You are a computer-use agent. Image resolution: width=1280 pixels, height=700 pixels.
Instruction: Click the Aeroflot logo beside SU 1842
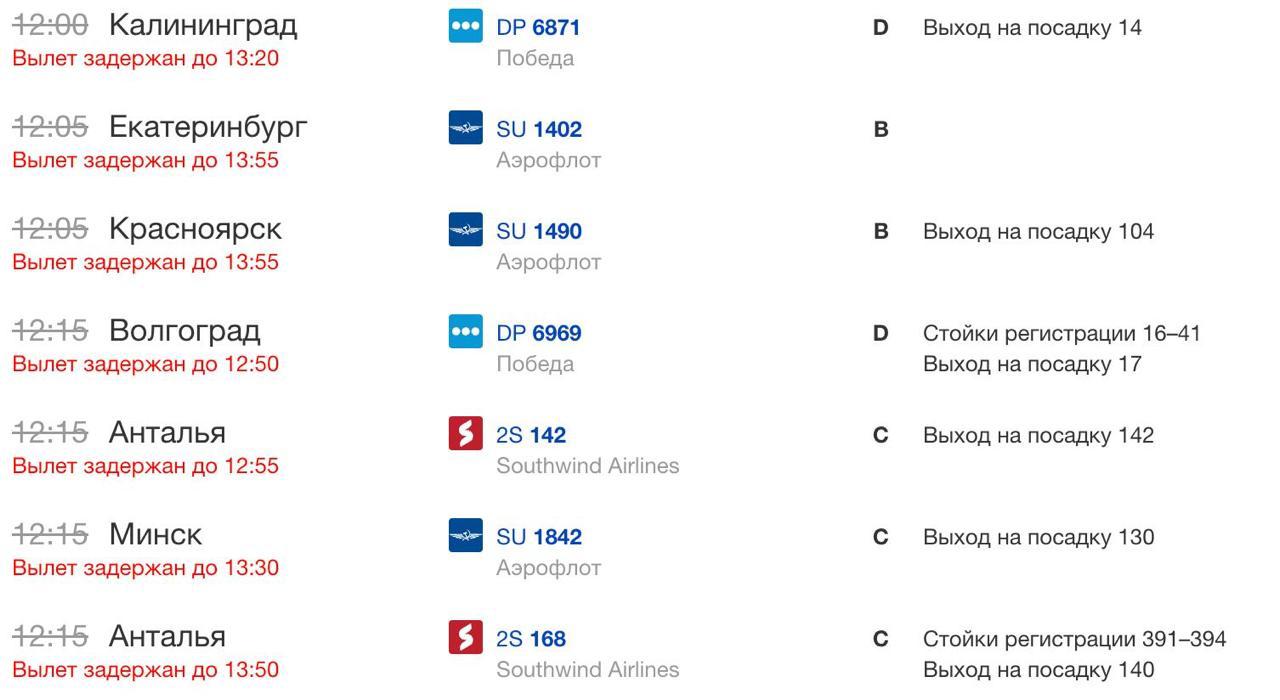pyautogui.click(x=466, y=536)
